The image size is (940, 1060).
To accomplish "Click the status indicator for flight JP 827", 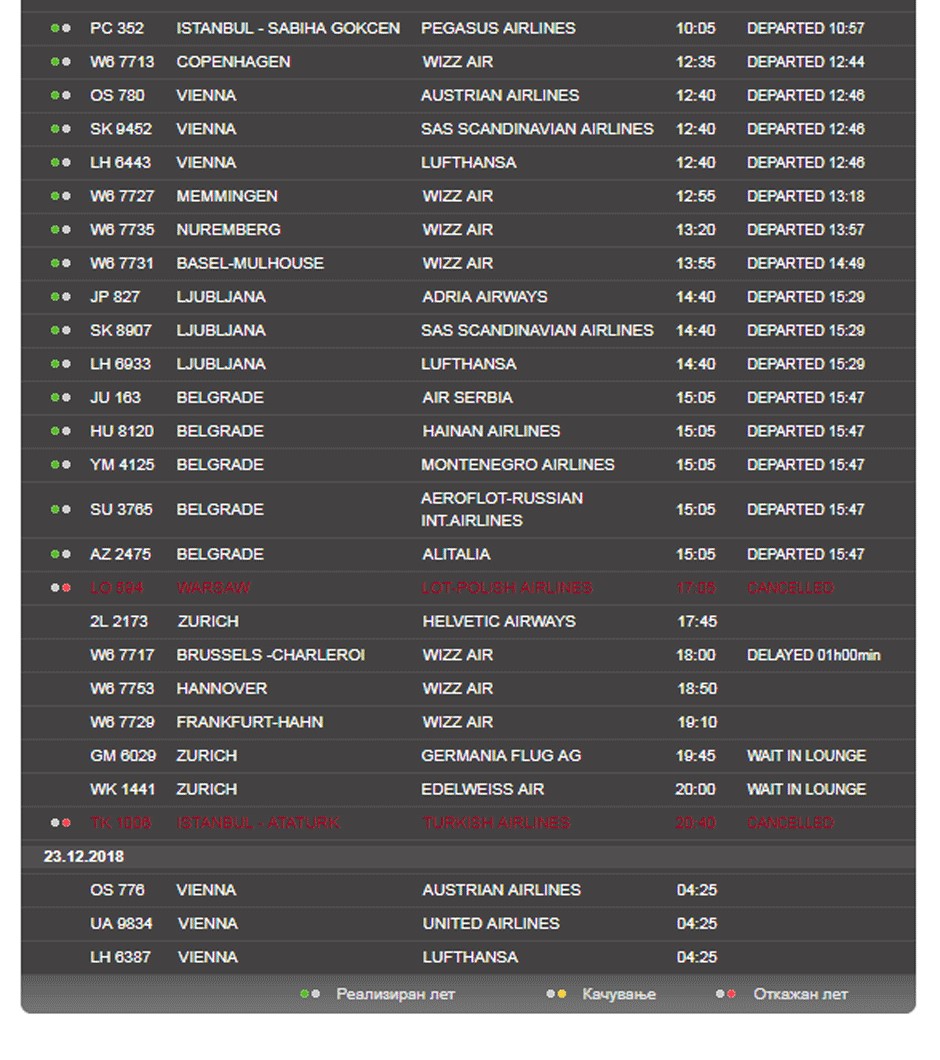I will tap(61, 297).
